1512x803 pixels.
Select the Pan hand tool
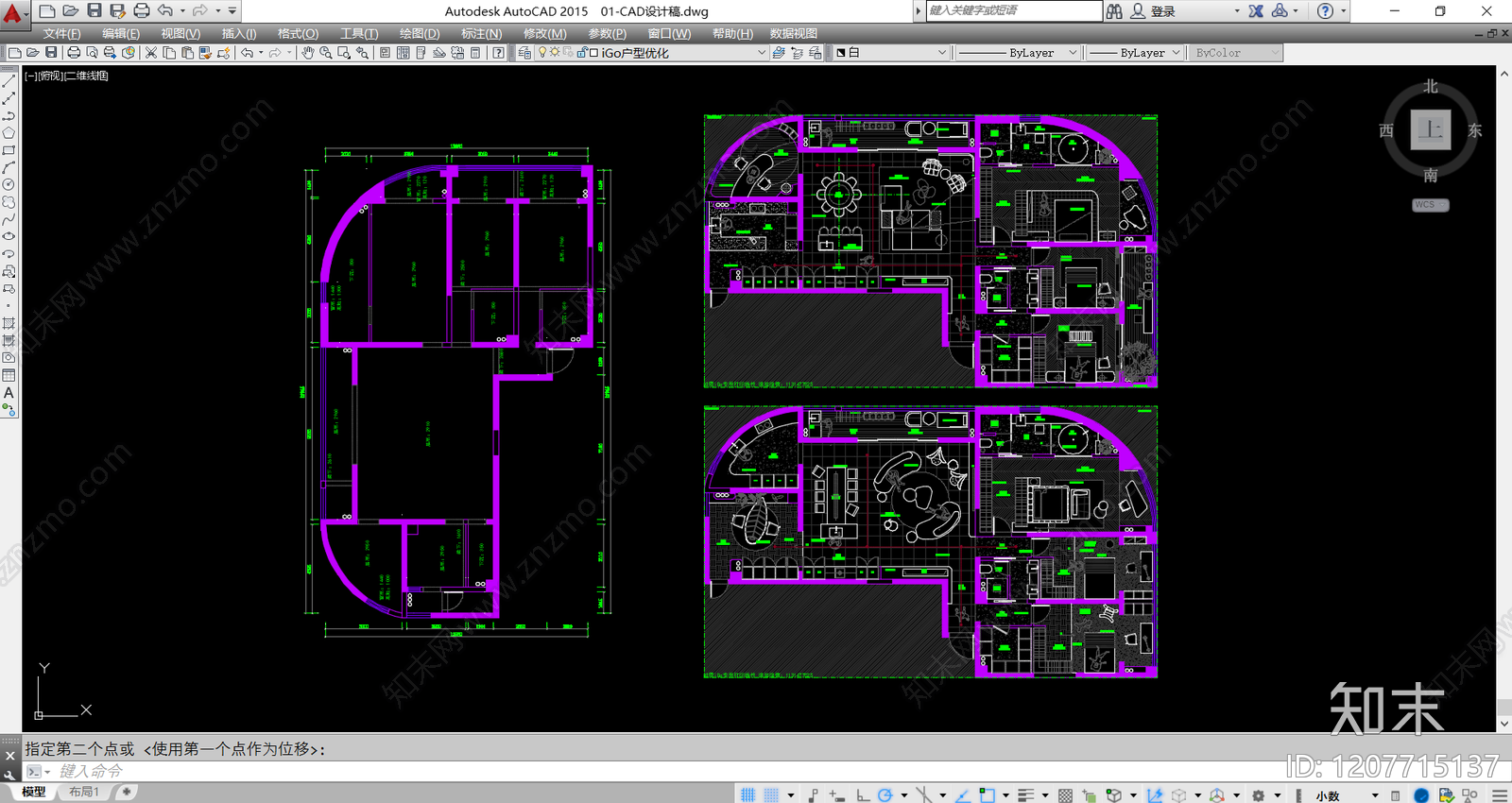308,53
